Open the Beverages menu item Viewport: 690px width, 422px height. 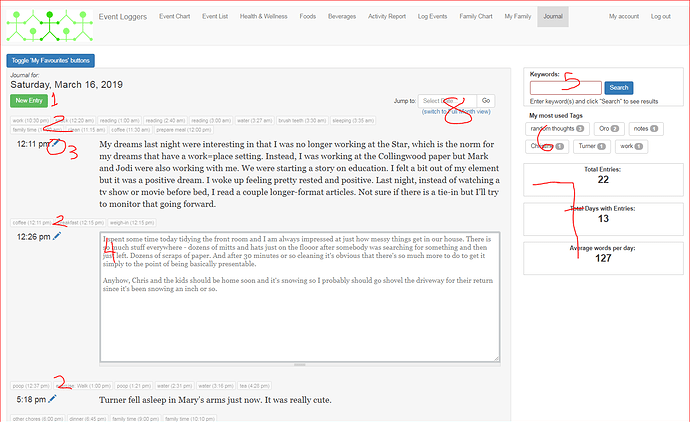point(342,16)
